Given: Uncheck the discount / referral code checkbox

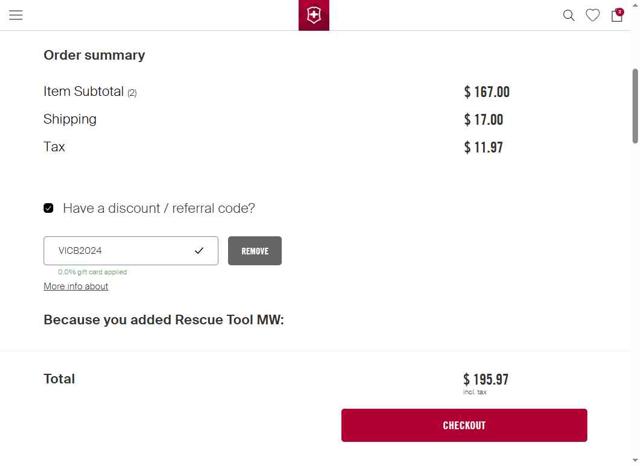Looking at the screenshot, I should pos(48,208).
